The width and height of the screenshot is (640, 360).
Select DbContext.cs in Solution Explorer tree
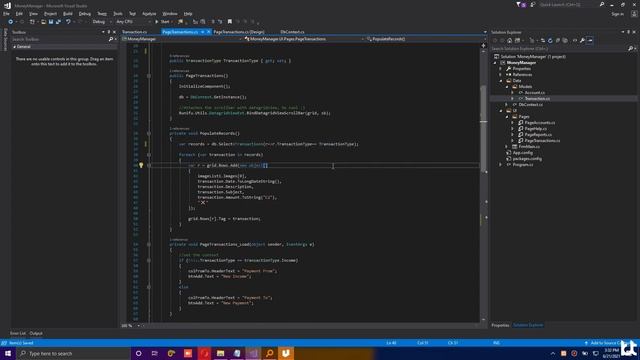(531, 105)
